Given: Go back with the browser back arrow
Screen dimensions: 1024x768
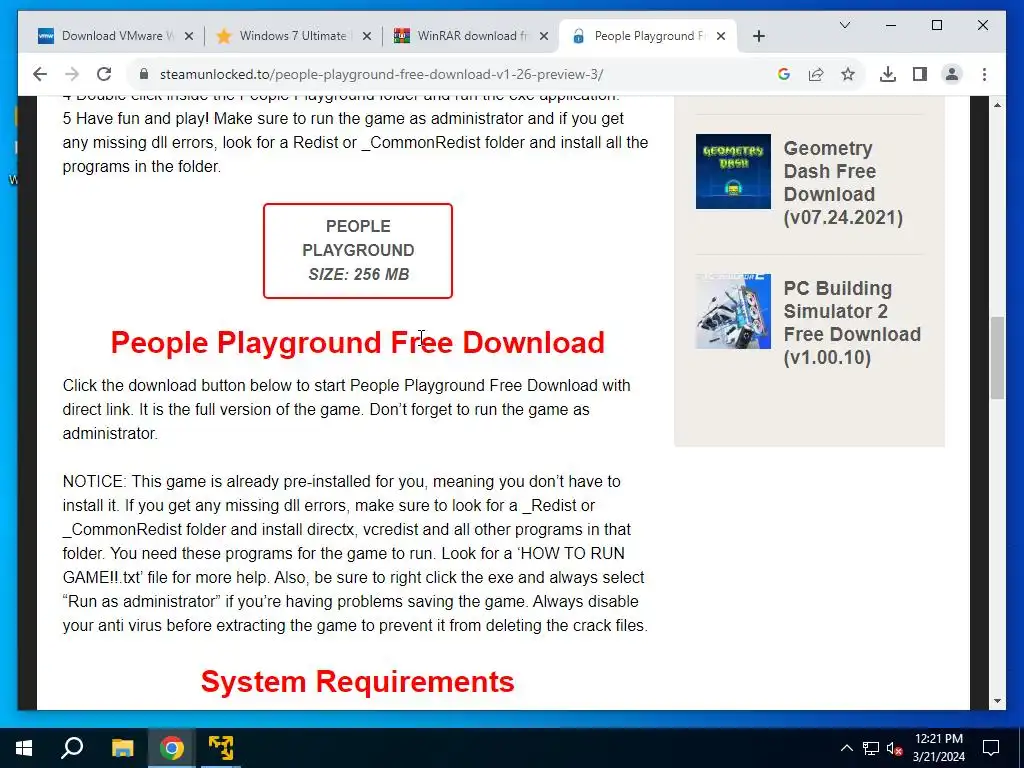Looking at the screenshot, I should 40,74.
